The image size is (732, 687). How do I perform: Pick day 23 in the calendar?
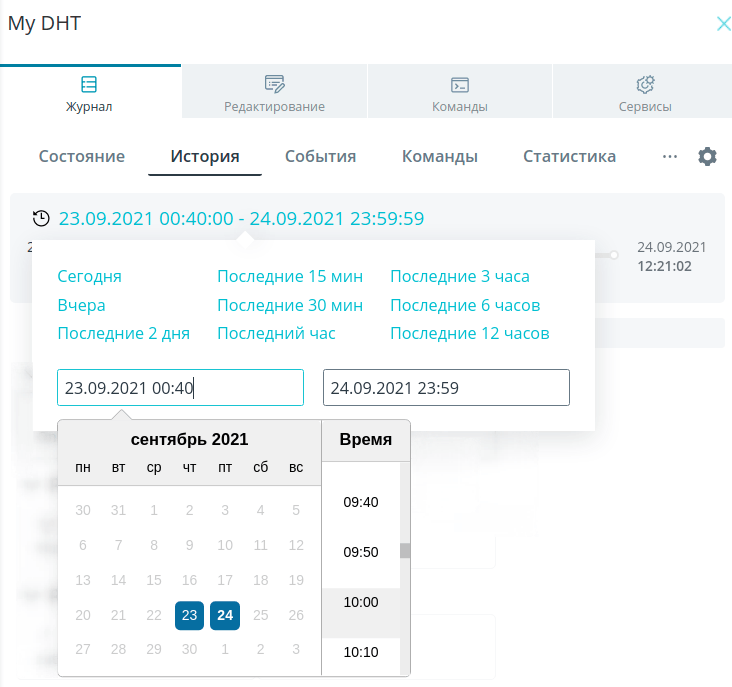click(190, 615)
